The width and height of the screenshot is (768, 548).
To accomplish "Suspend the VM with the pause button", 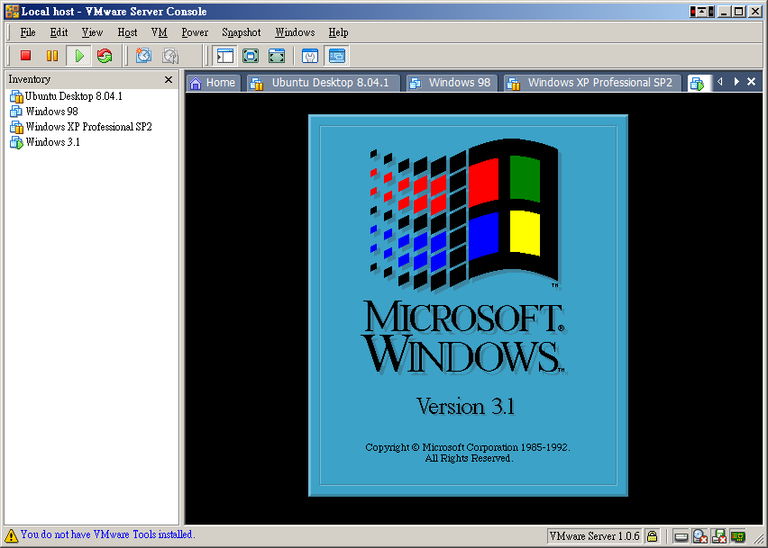I will pyautogui.click(x=52, y=56).
